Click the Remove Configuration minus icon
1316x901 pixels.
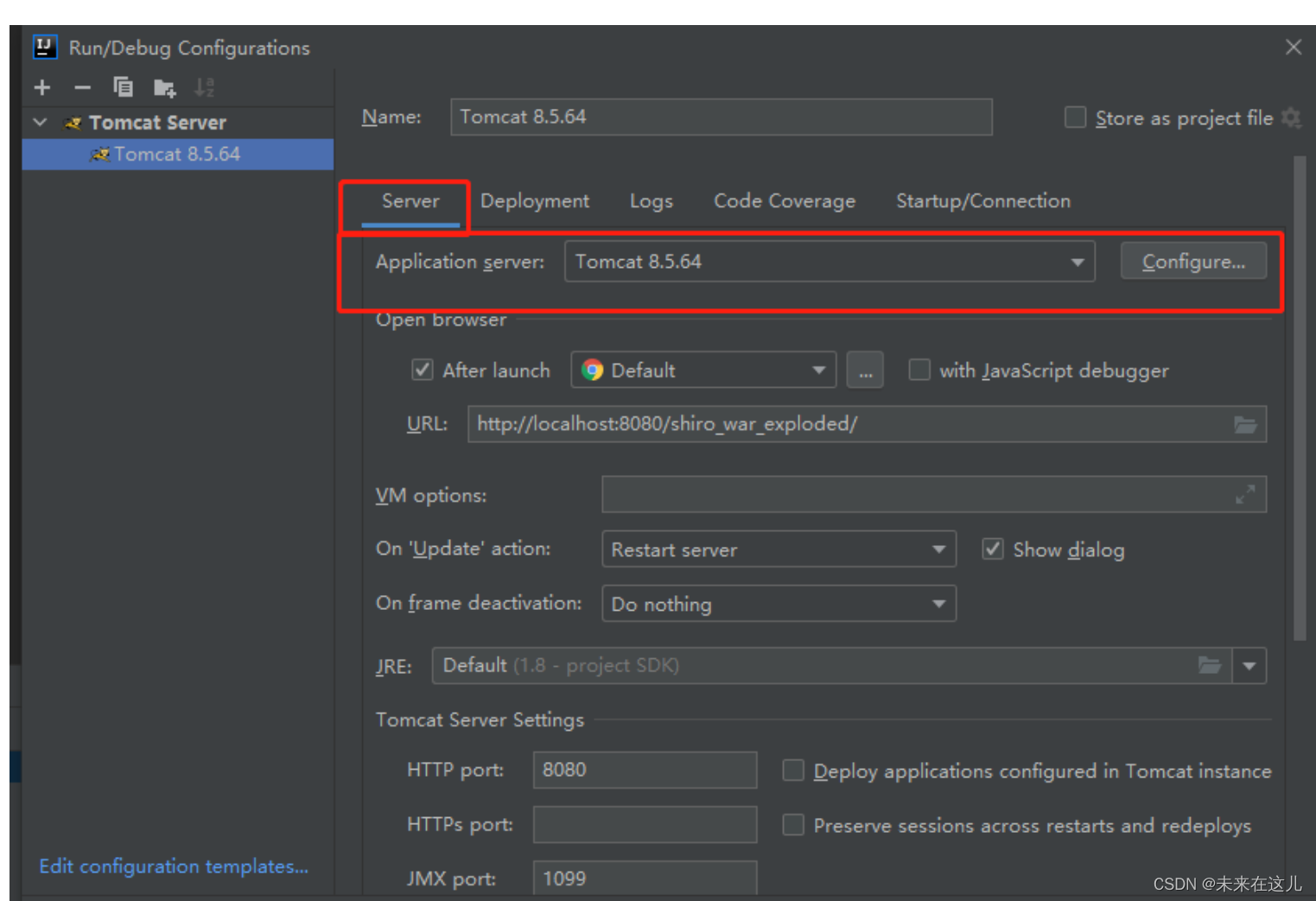83,87
